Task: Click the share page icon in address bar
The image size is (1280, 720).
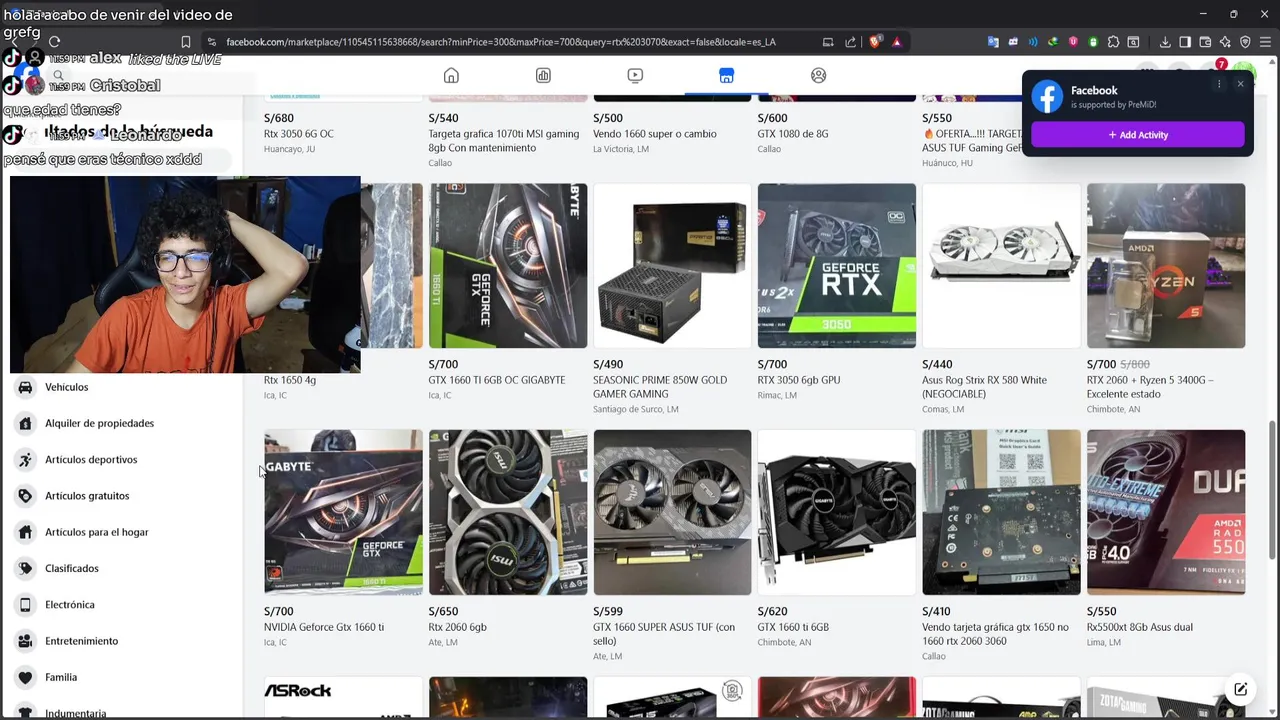Action: 851,42
